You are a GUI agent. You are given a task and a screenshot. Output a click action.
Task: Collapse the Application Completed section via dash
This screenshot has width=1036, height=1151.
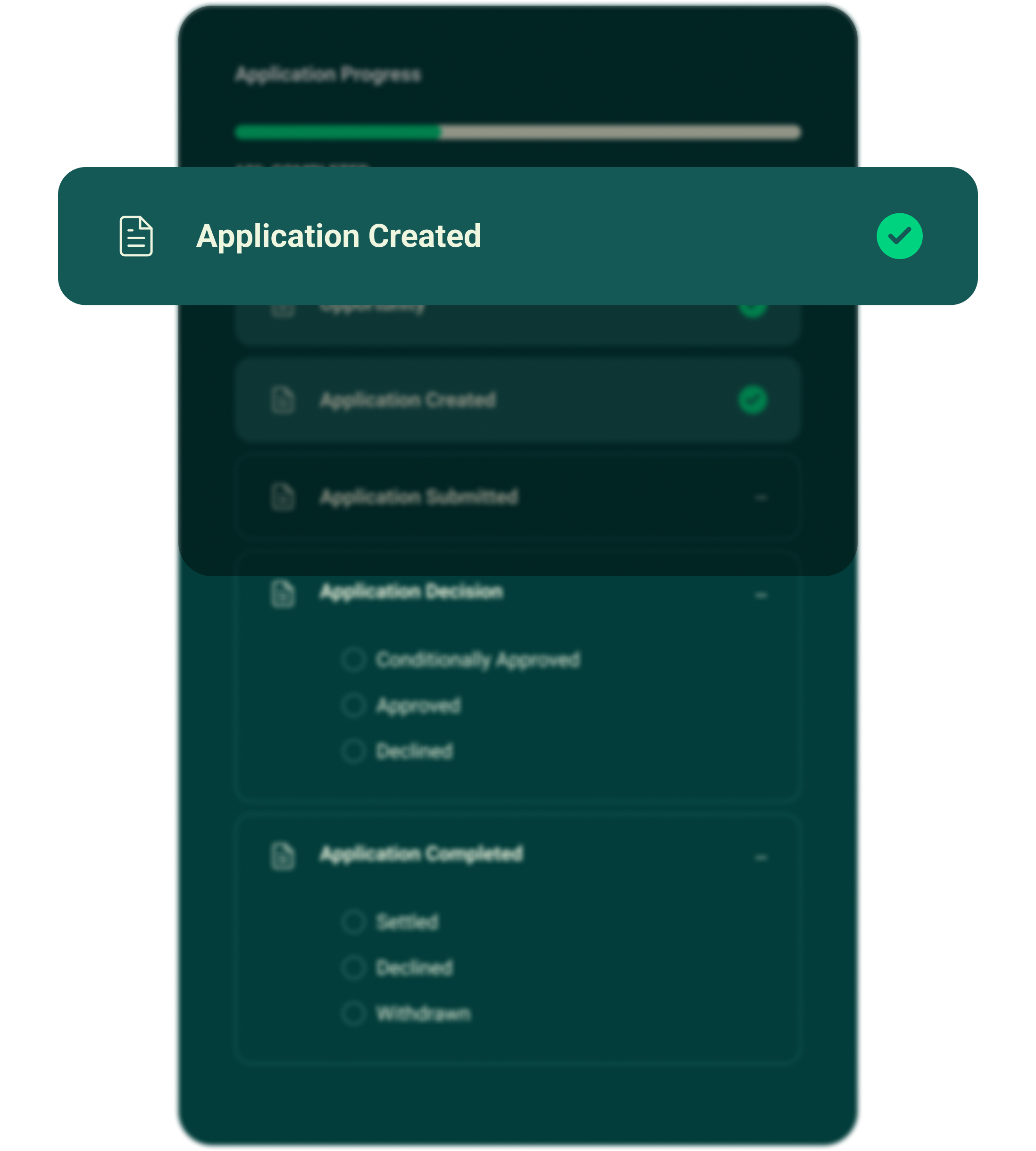pos(761,857)
